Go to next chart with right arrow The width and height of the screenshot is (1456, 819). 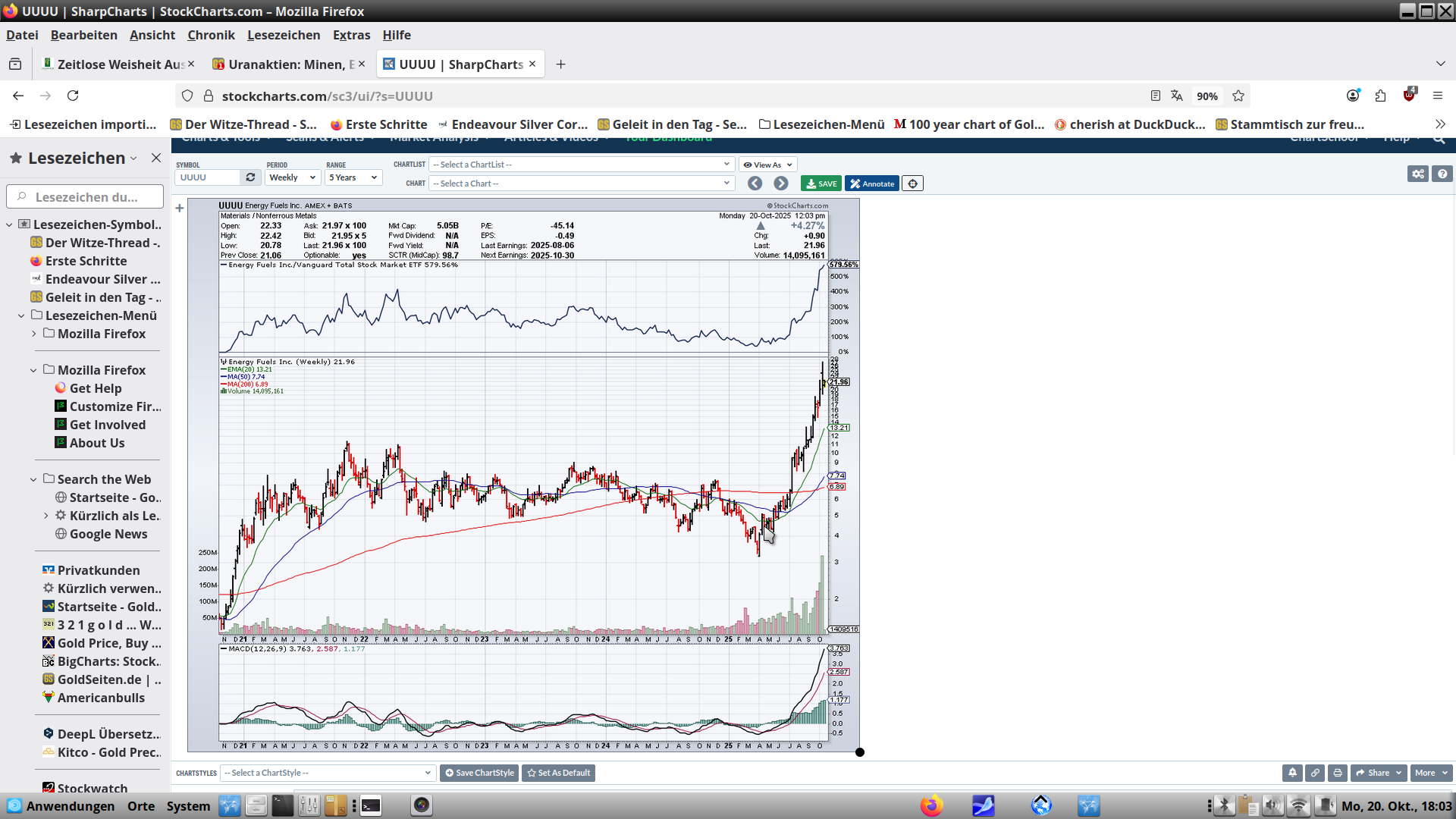781,184
